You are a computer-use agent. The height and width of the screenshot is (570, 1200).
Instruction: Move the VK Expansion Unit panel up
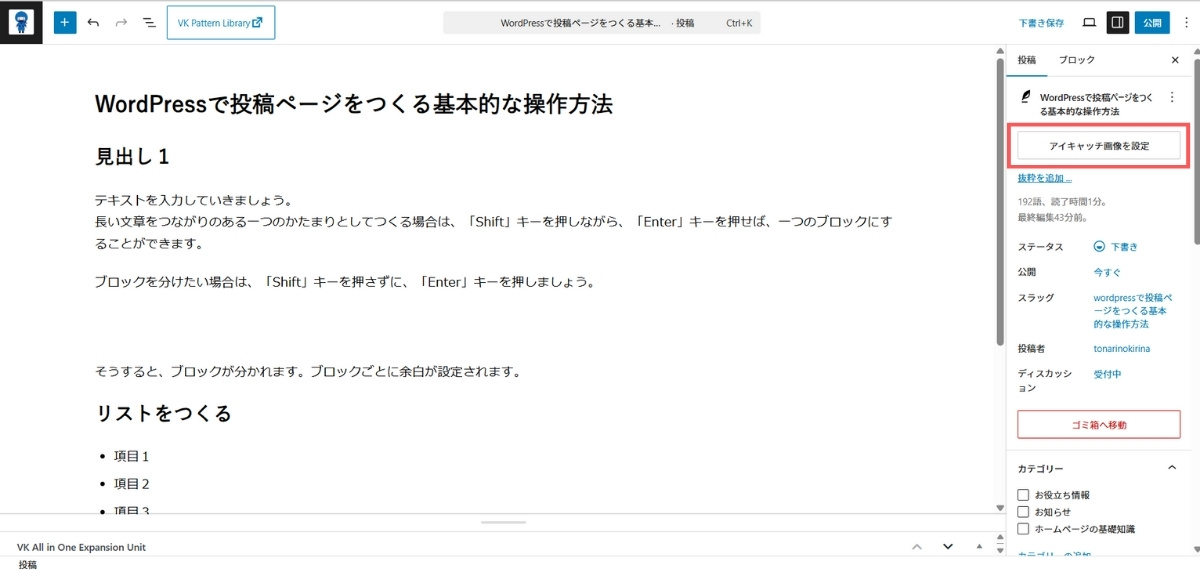(916, 547)
